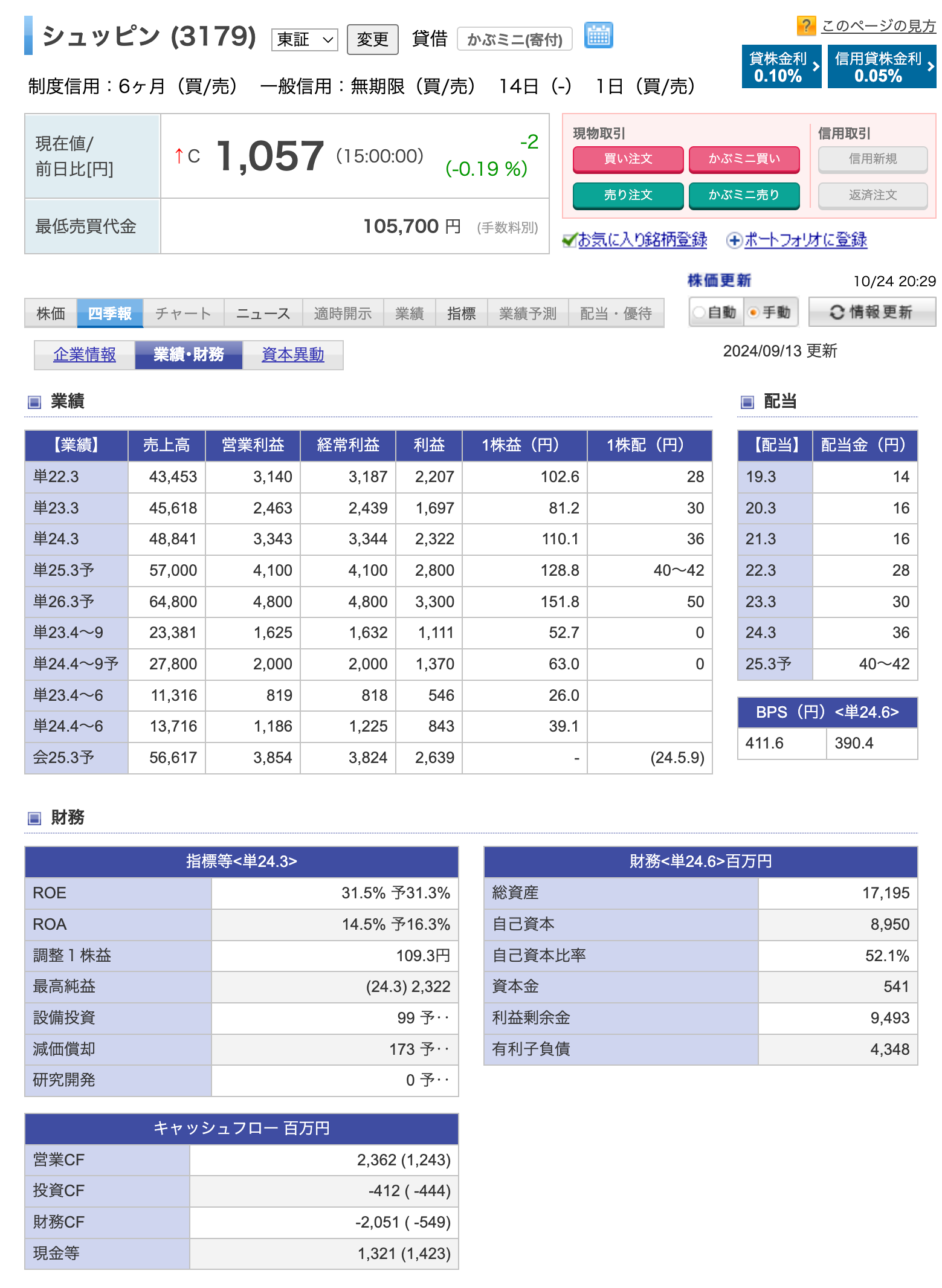
Task: Click the 2024/09/13 更新 date text
Action: [780, 351]
